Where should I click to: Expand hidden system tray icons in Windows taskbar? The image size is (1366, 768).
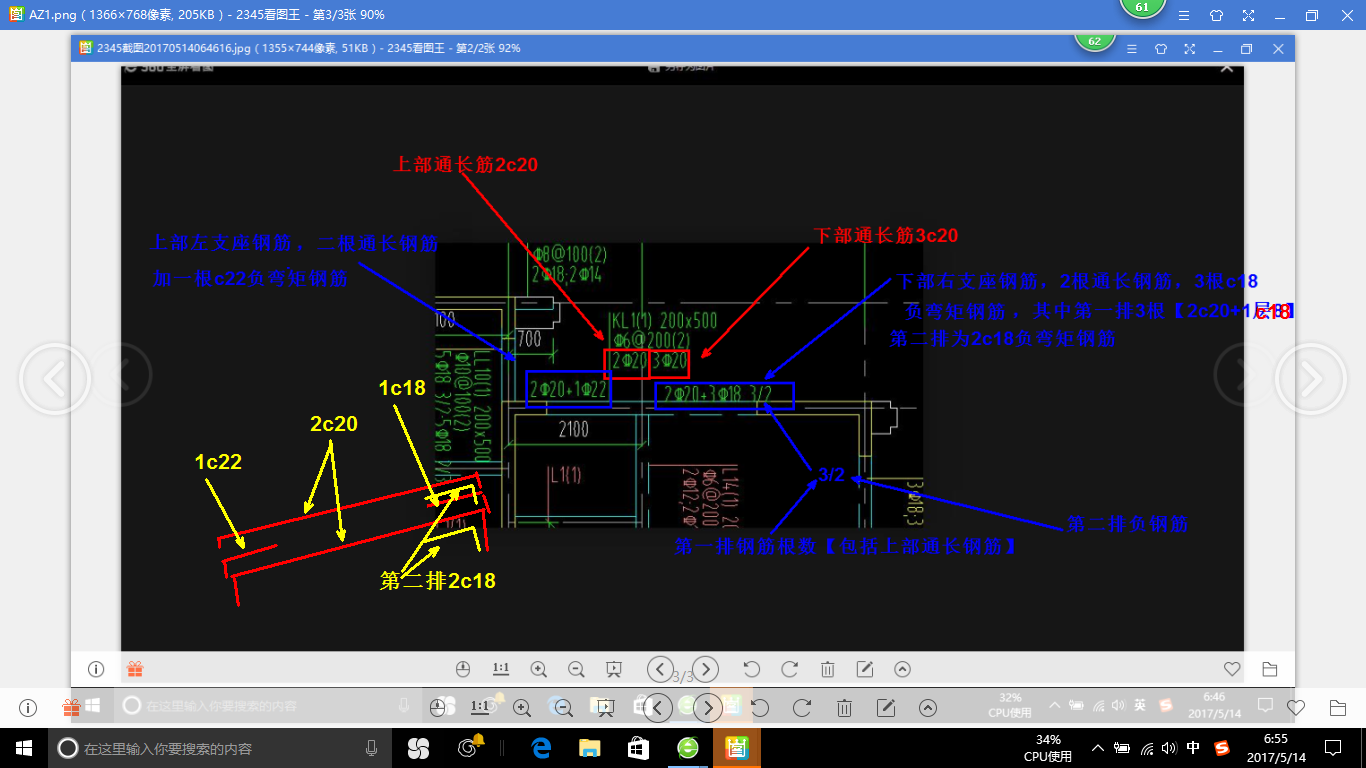pos(1098,747)
